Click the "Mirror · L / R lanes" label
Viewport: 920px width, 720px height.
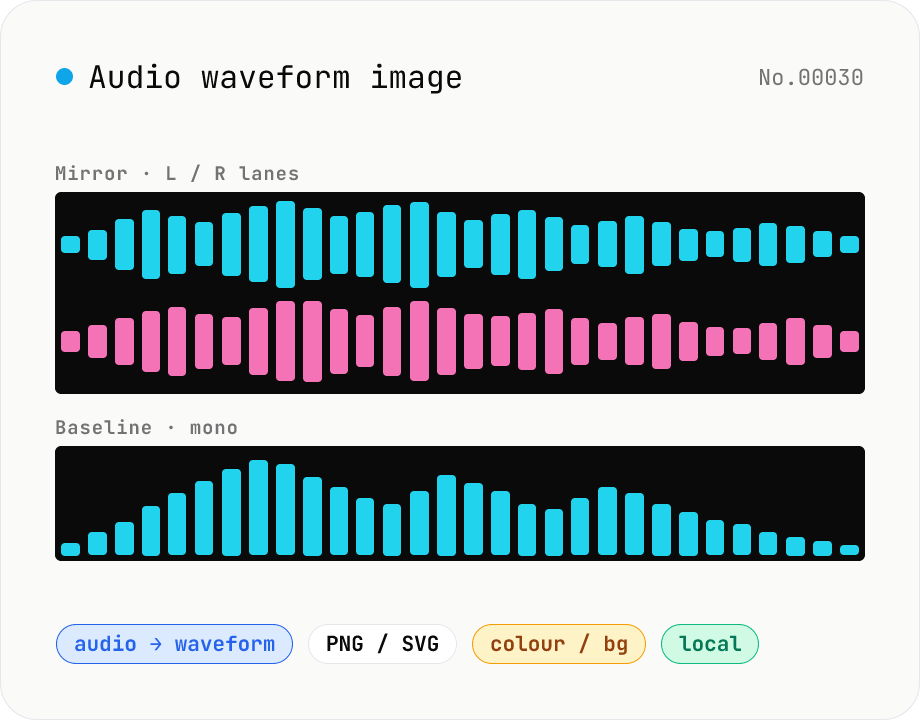point(177,174)
